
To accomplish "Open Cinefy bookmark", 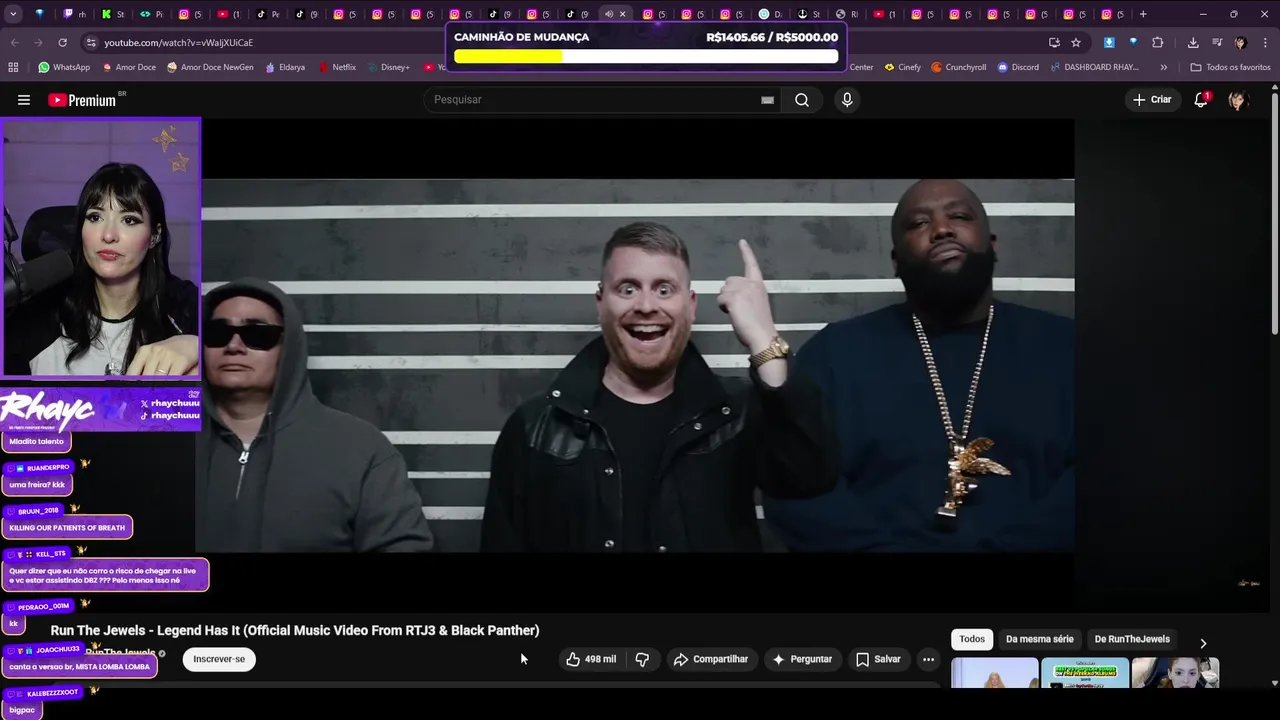I will 903,67.
